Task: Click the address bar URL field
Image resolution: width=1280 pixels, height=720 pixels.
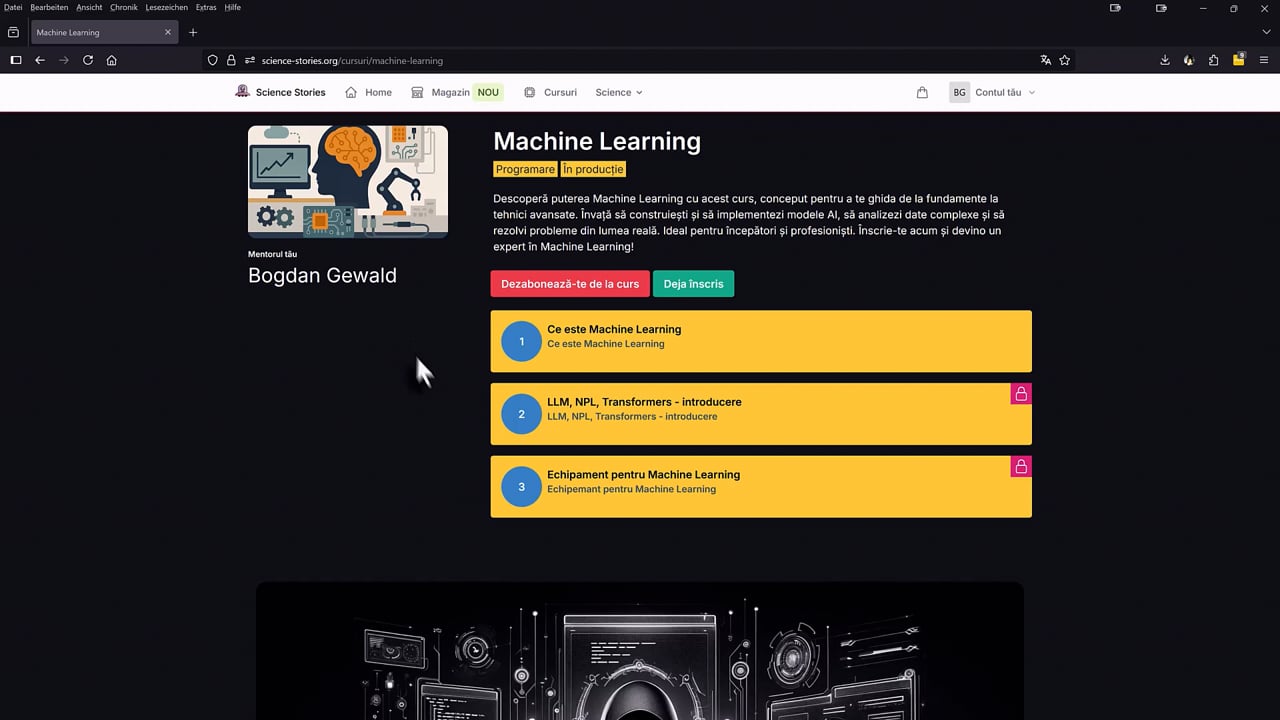Action: point(640,60)
